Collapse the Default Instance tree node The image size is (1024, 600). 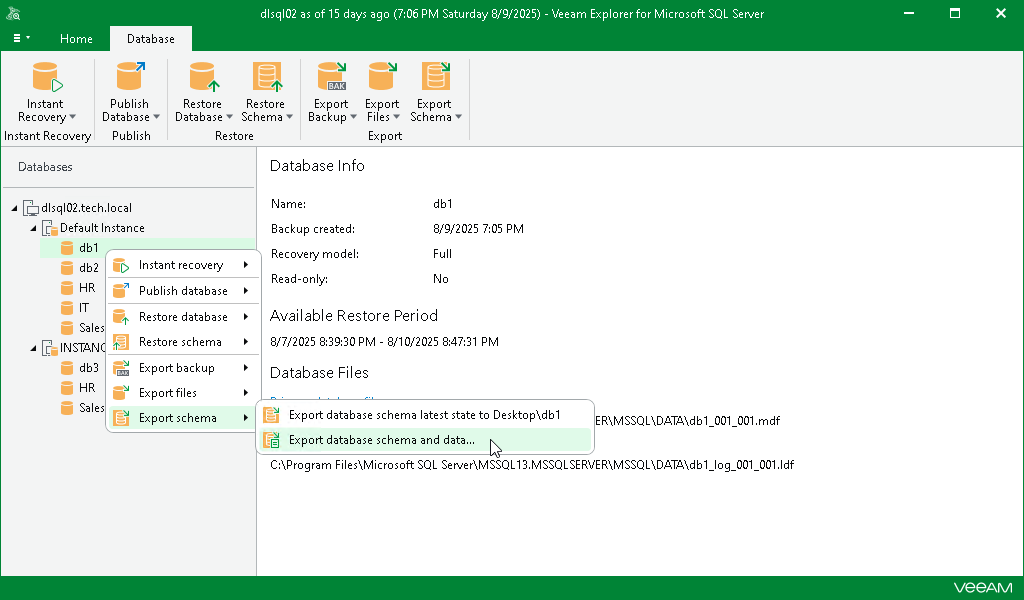coord(33,227)
